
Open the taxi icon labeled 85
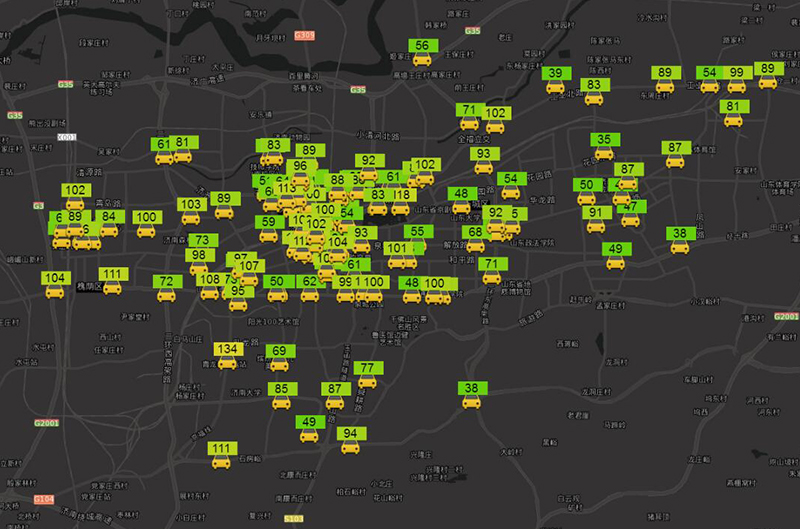click(x=282, y=404)
